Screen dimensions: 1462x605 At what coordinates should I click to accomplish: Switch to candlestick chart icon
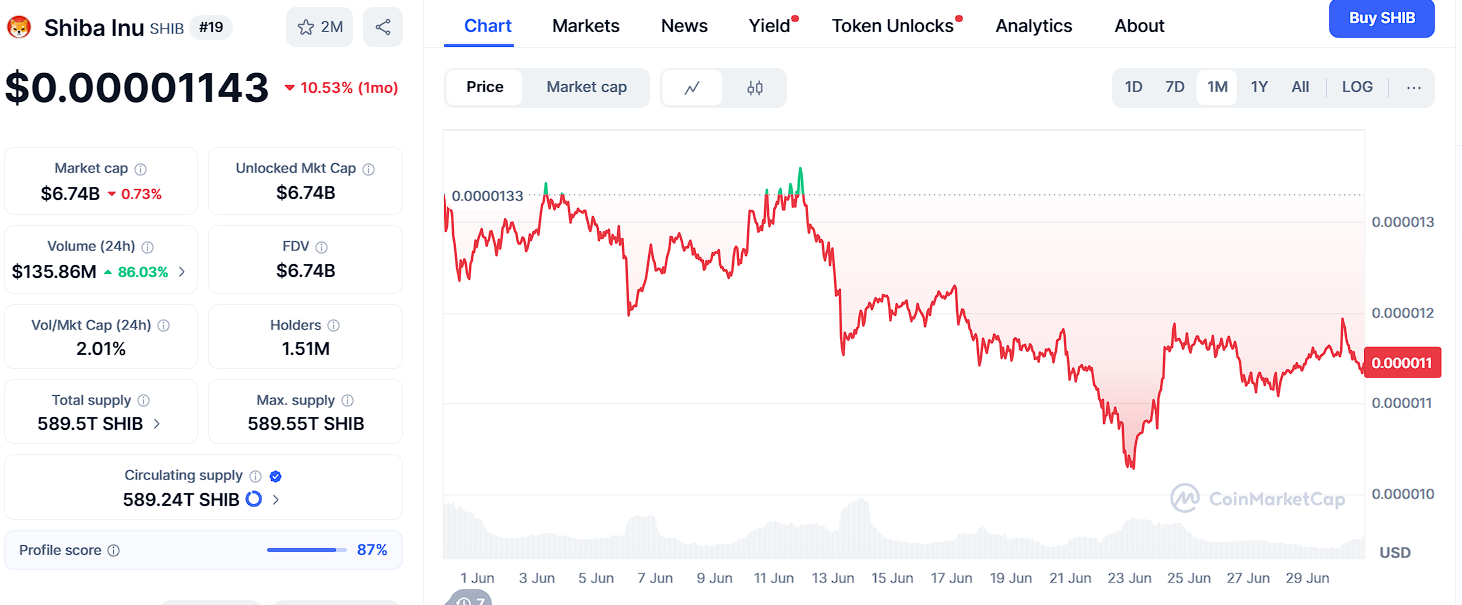(x=755, y=88)
